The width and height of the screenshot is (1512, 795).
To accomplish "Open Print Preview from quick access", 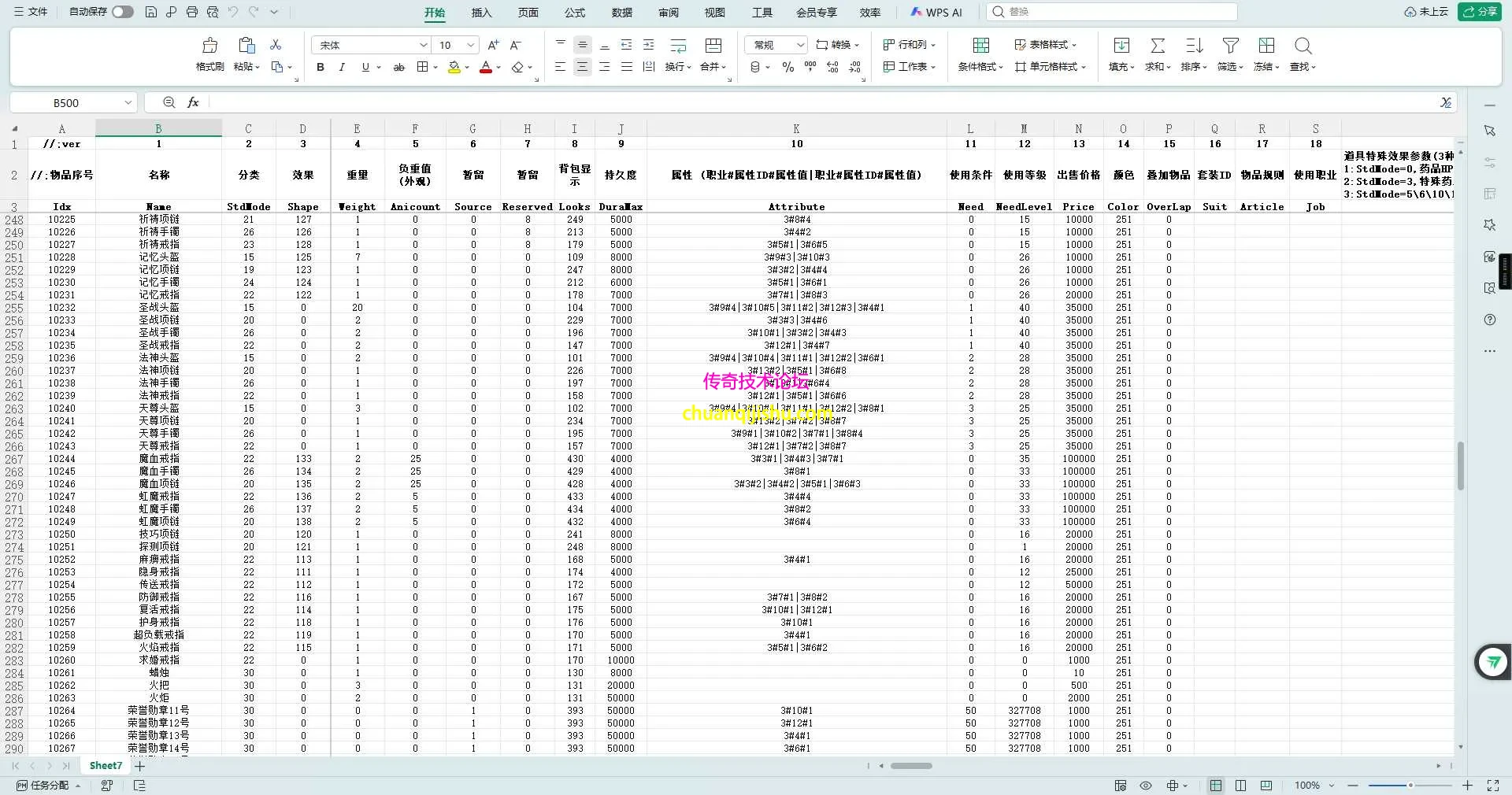I will [x=213, y=12].
